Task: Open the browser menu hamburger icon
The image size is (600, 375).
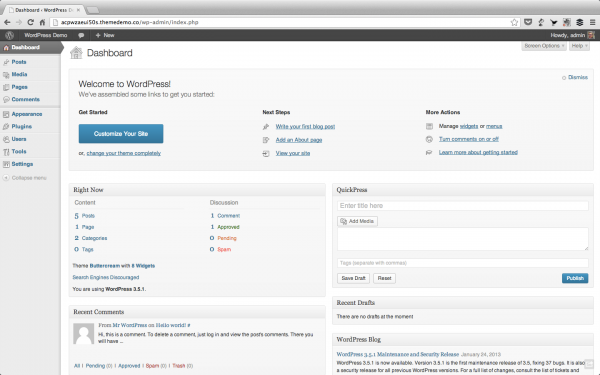Action: [x=592, y=22]
